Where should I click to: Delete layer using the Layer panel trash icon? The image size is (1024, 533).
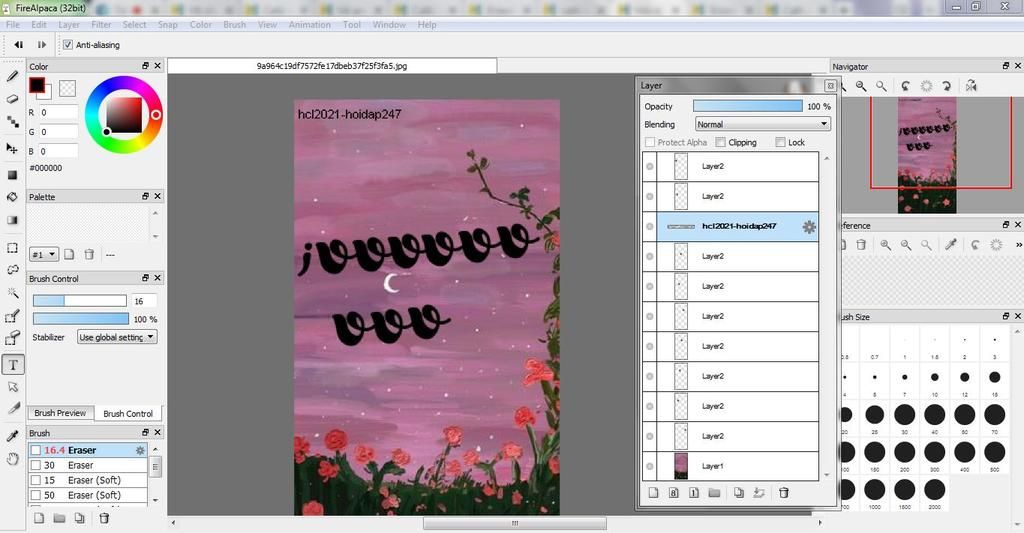coord(784,493)
